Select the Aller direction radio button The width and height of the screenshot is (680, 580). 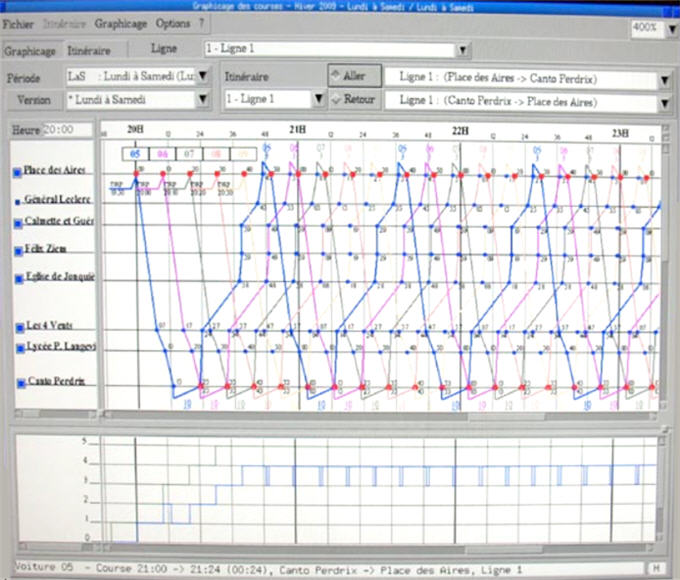pos(354,76)
